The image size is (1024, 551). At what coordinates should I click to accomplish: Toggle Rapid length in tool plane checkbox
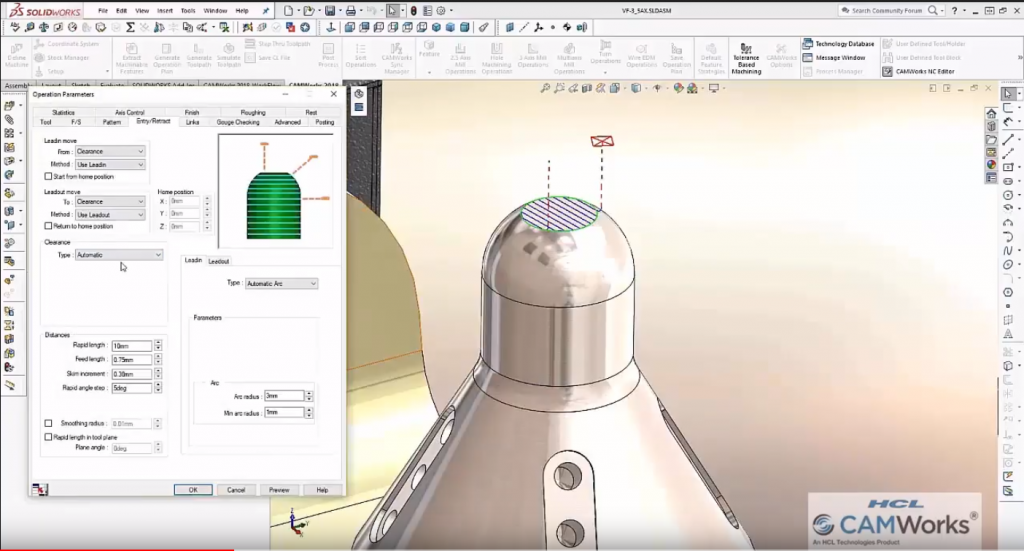coord(48,437)
